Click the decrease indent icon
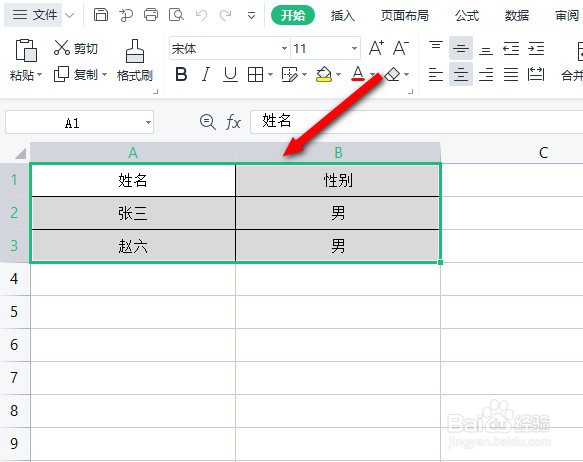This screenshot has width=583, height=462. pyautogui.click(x=511, y=48)
